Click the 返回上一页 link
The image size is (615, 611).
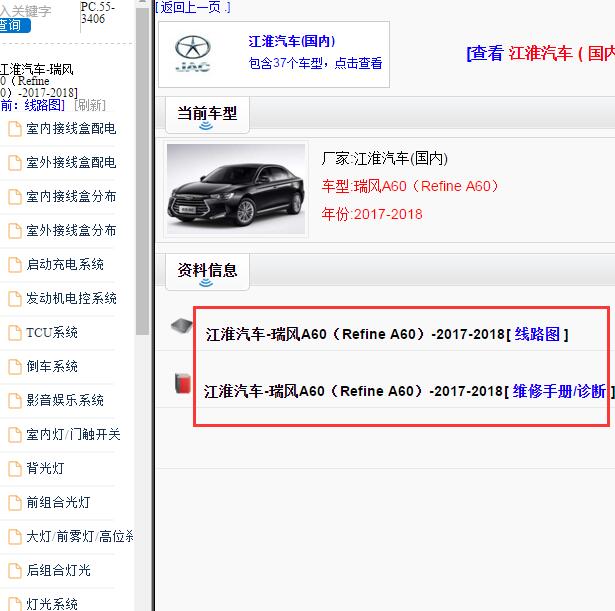193,7
